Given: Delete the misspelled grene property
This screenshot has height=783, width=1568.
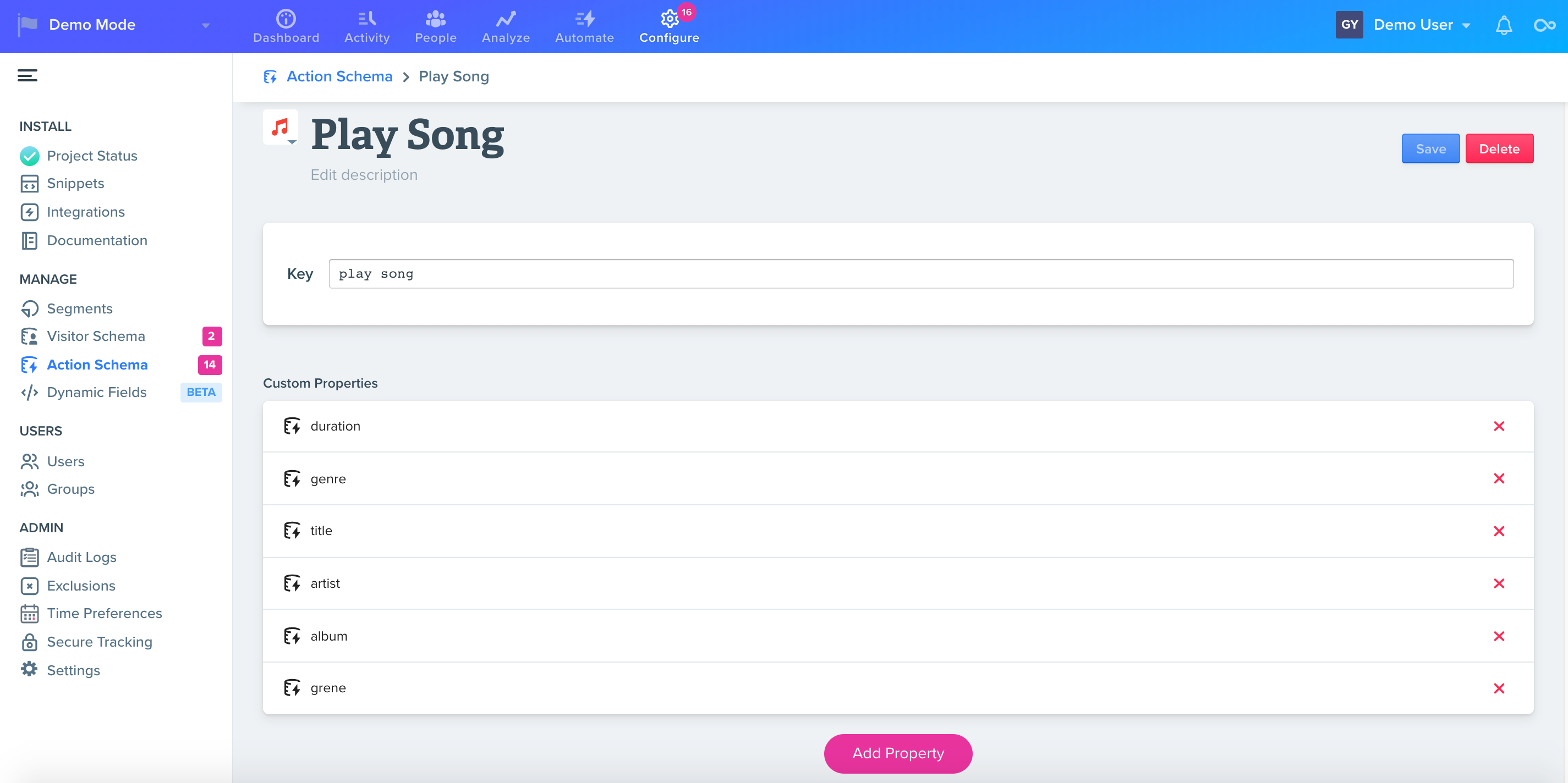Looking at the screenshot, I should [x=1499, y=688].
